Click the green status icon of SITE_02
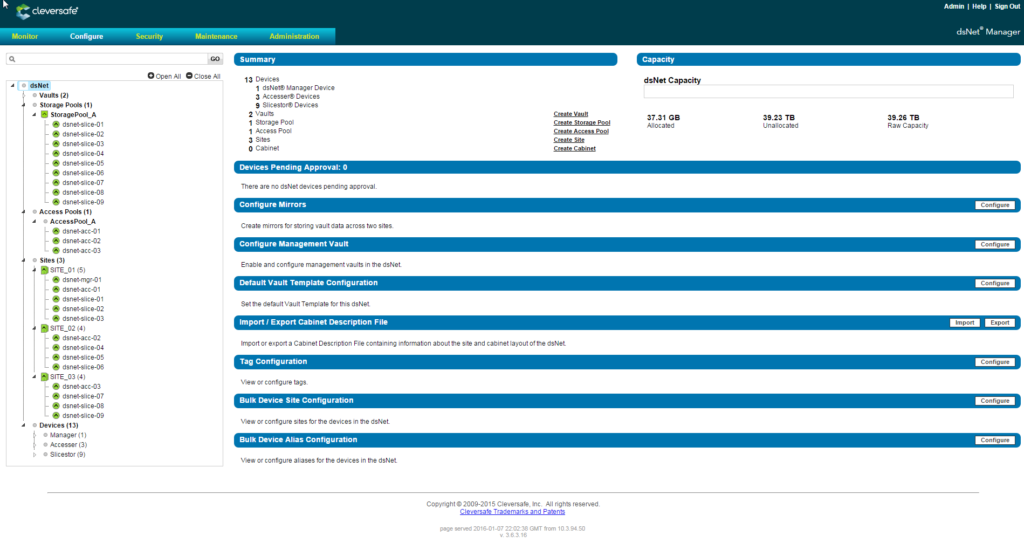1024x550 pixels. pos(44,328)
